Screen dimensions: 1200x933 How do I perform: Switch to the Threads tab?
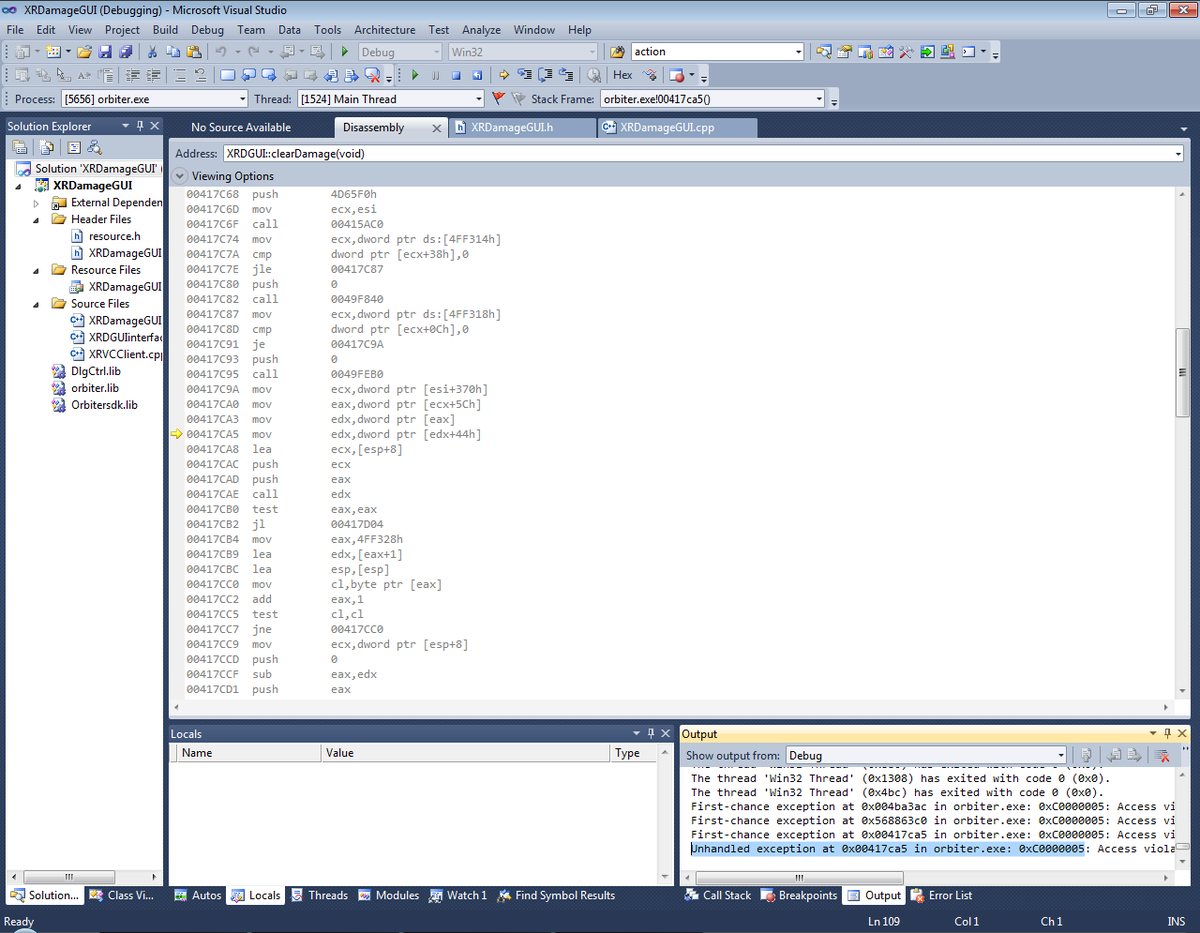(x=319, y=895)
